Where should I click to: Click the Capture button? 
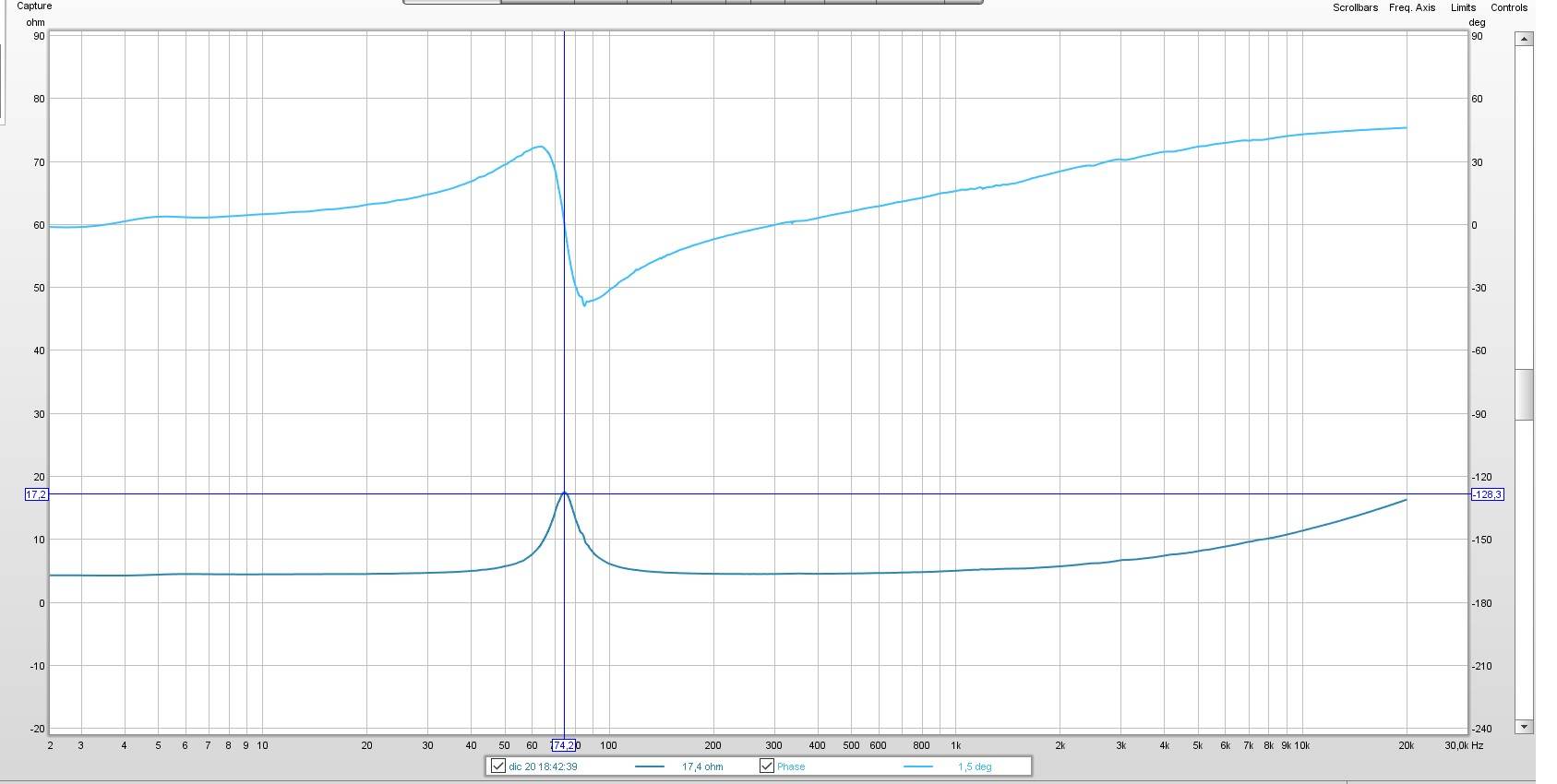[34, 6]
